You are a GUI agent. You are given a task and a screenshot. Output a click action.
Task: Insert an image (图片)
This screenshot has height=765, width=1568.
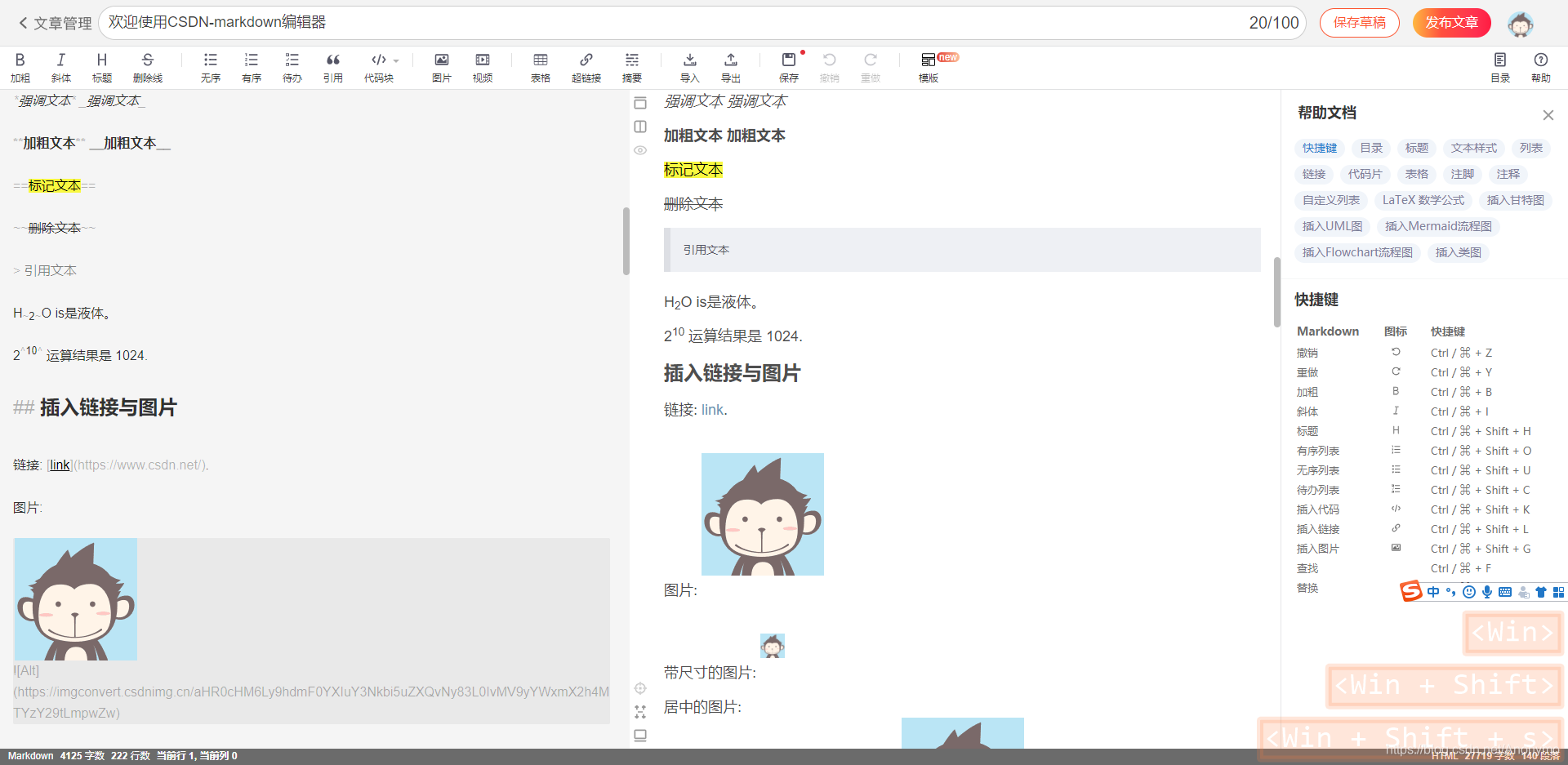442,67
